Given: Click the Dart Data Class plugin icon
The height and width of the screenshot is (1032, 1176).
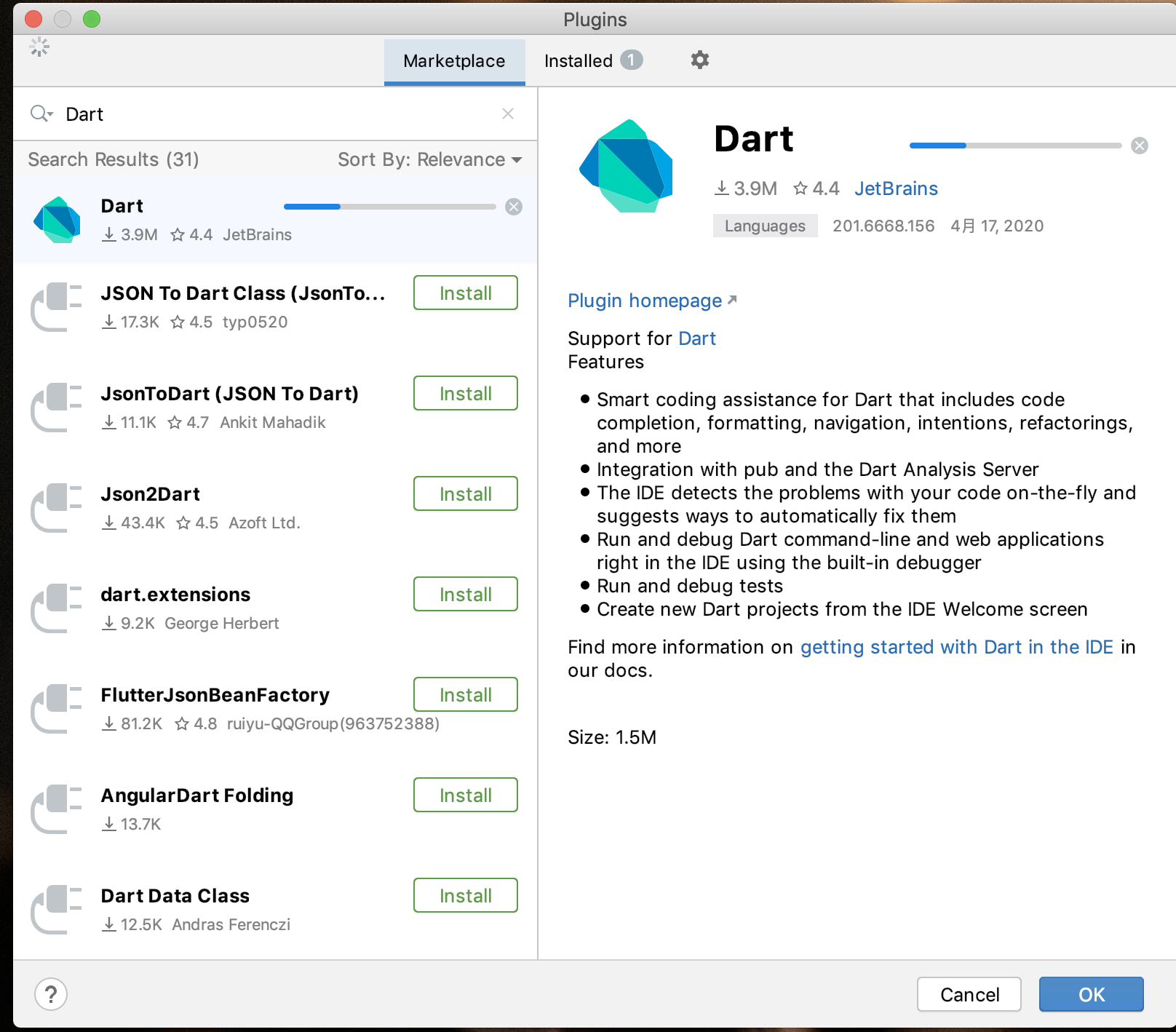Looking at the screenshot, I should (57, 909).
